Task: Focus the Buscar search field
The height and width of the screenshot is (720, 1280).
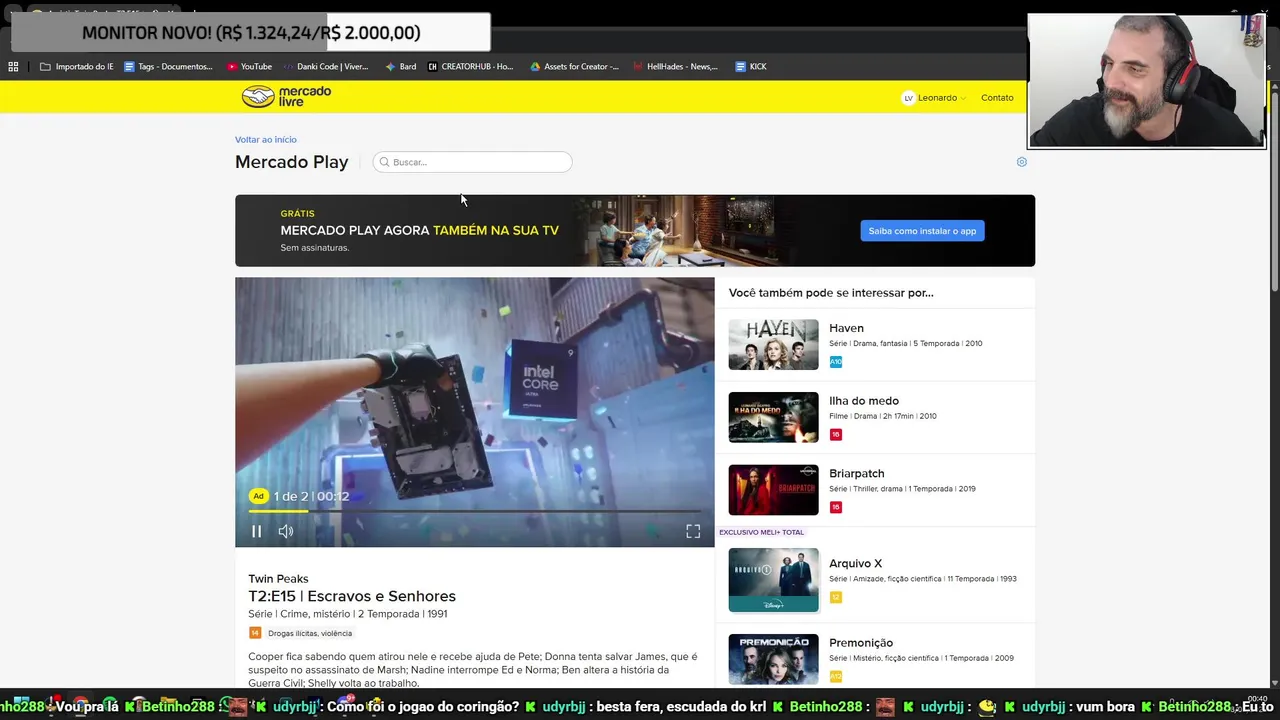Action: tap(472, 162)
